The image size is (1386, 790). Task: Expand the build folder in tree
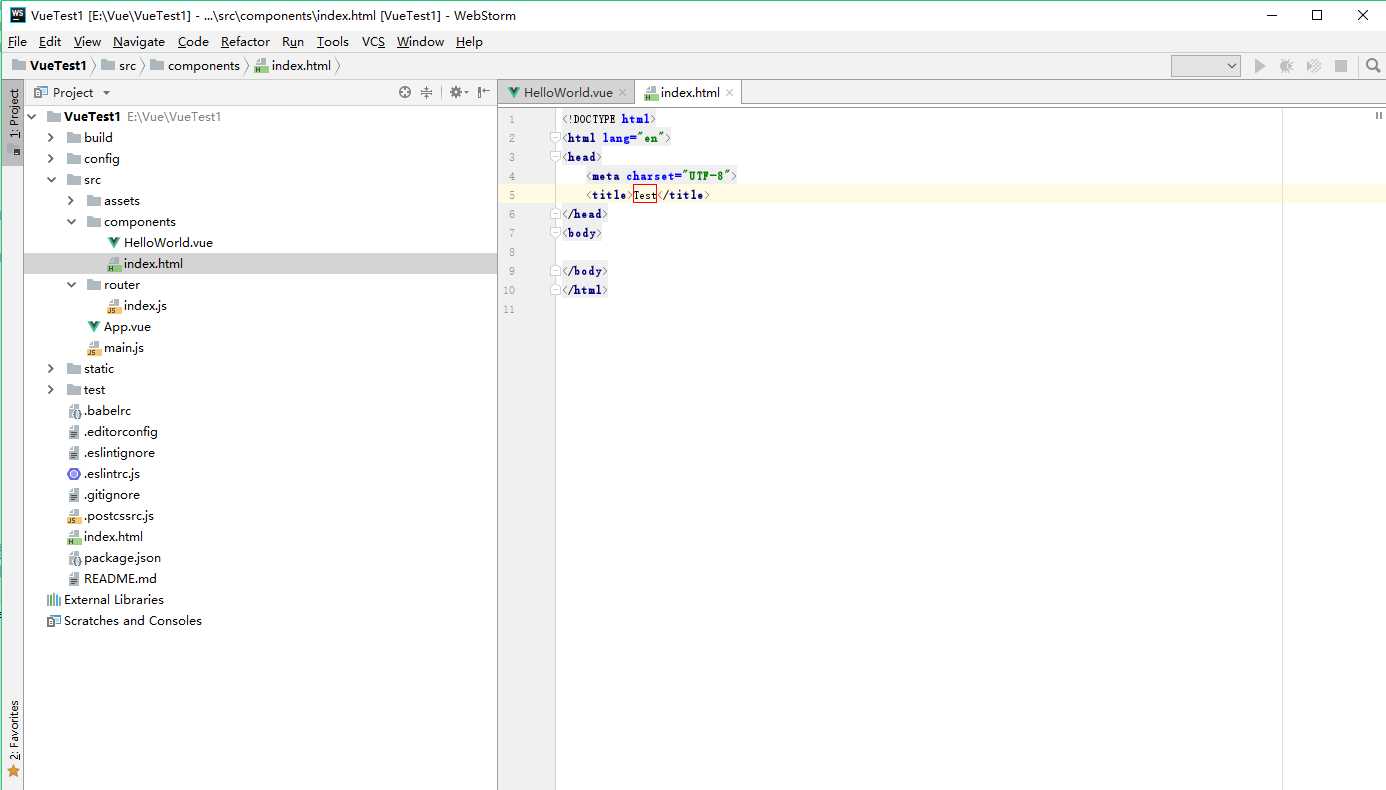pos(51,138)
